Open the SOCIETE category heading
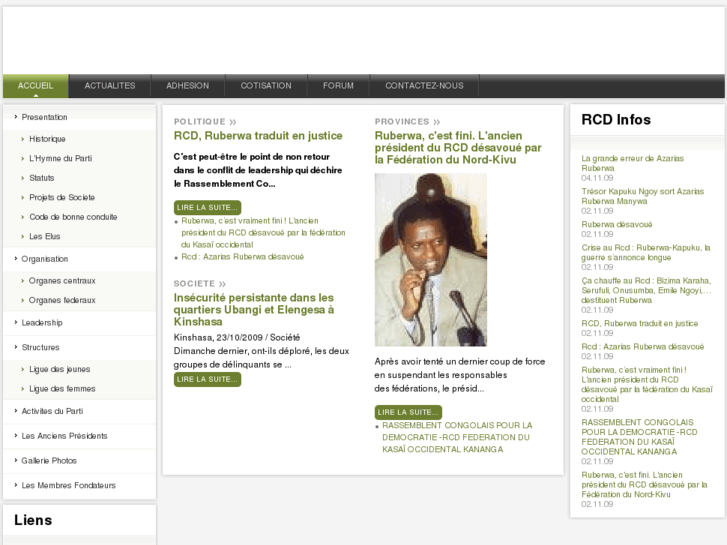The image size is (727, 545). click(199, 283)
